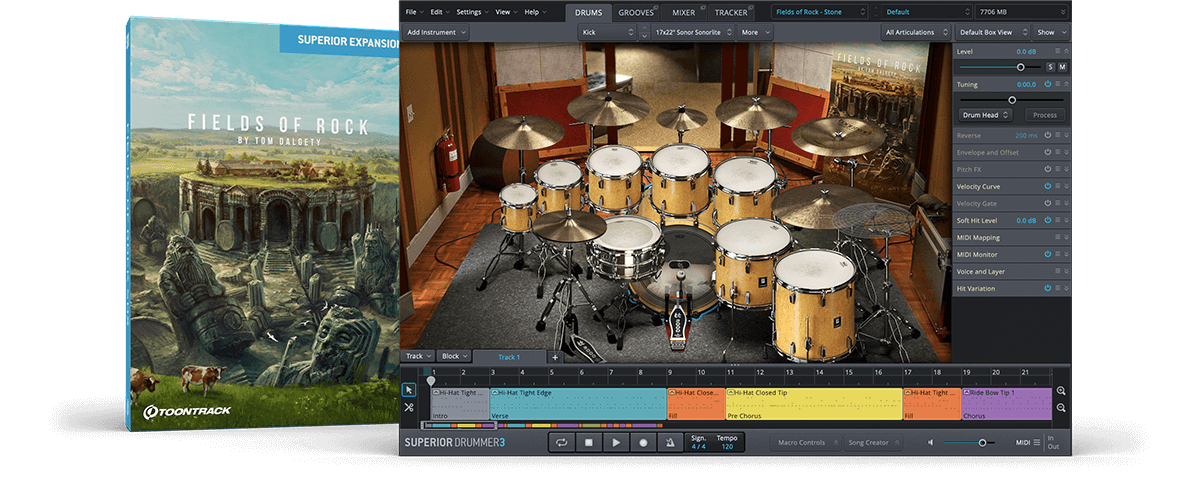1200x488 pixels.
Task: Switch to the Grooves tab
Action: click(x=635, y=12)
